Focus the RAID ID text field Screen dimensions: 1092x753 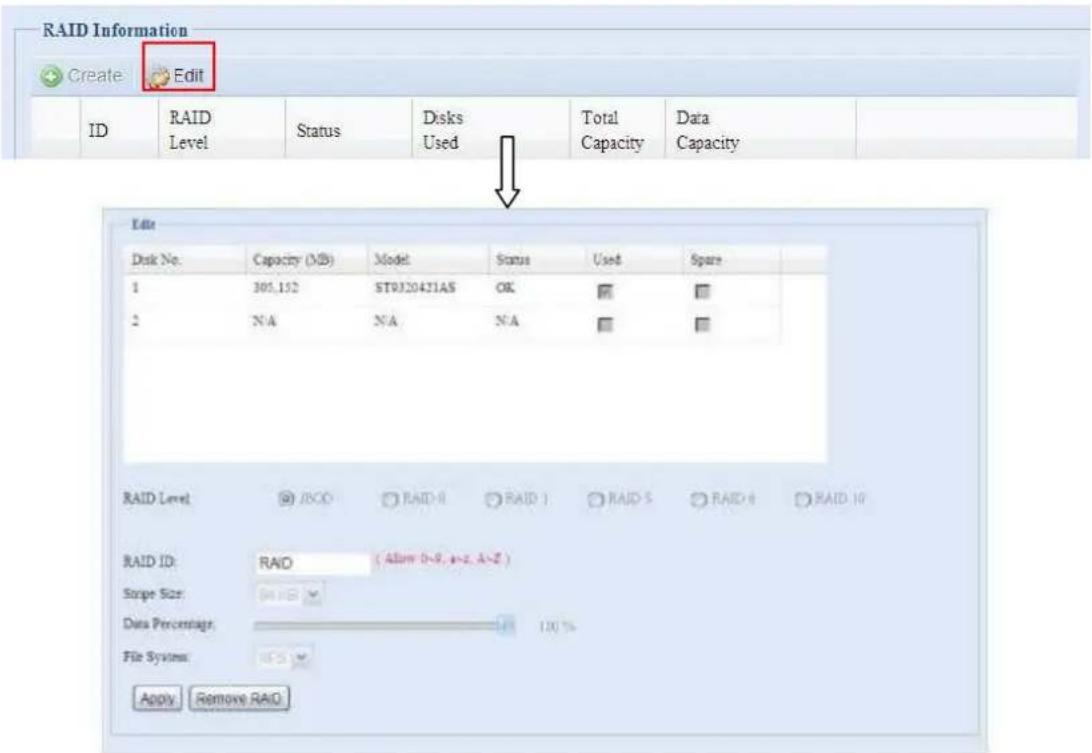tap(312, 563)
